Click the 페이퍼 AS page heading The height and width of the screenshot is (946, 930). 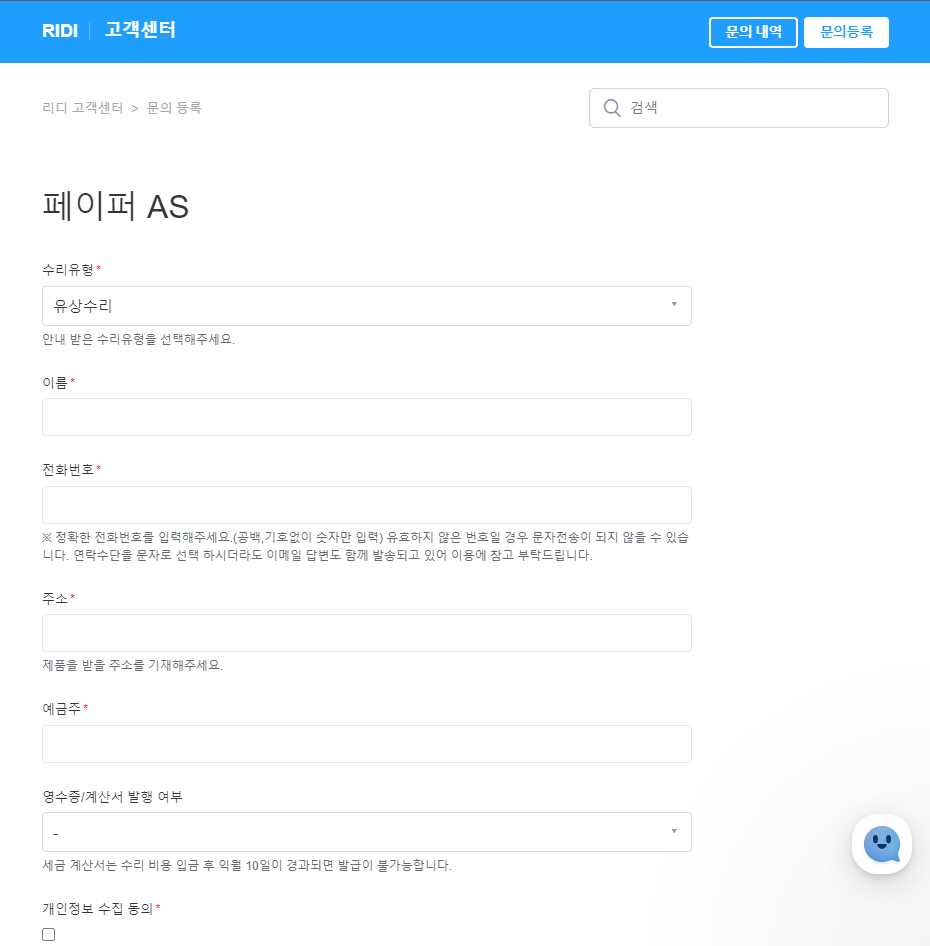point(115,206)
